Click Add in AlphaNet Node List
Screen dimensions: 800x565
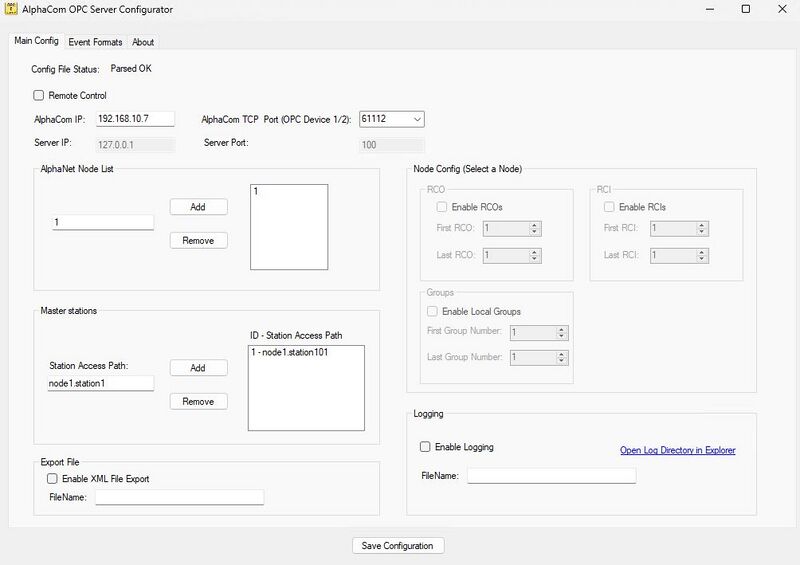click(x=198, y=207)
